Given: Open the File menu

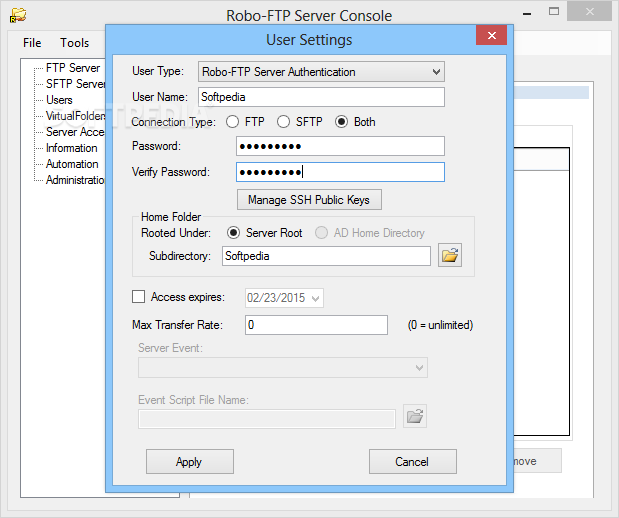Looking at the screenshot, I should point(32,43).
